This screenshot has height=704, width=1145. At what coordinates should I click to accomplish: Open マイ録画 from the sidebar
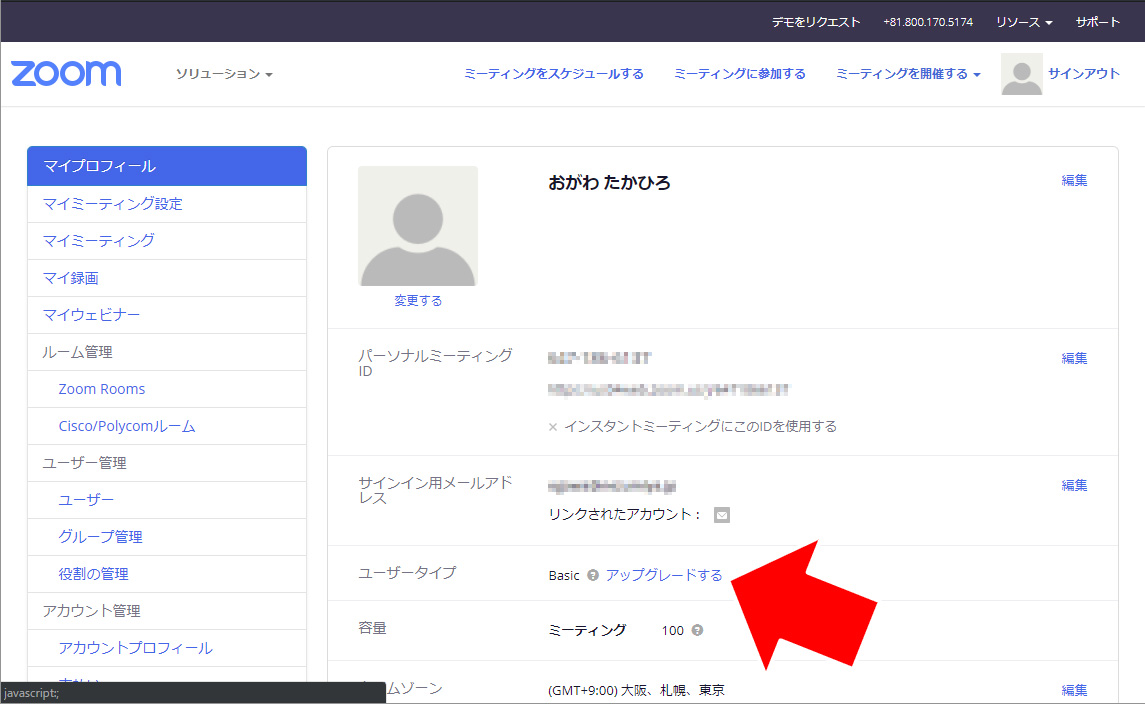click(x=70, y=278)
